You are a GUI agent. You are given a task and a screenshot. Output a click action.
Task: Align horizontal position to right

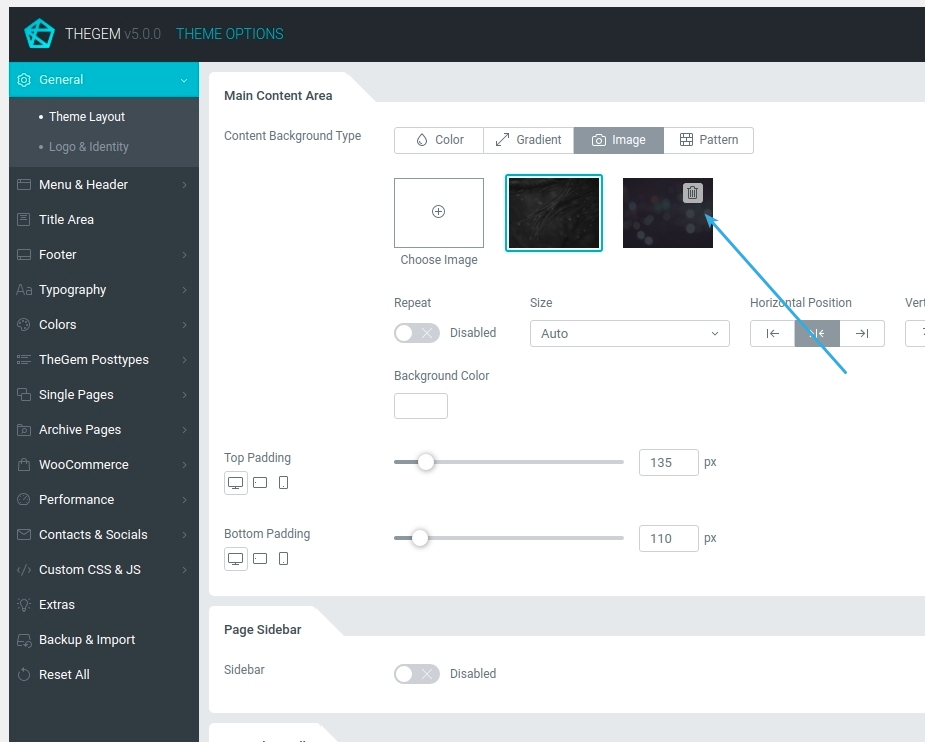coord(862,334)
